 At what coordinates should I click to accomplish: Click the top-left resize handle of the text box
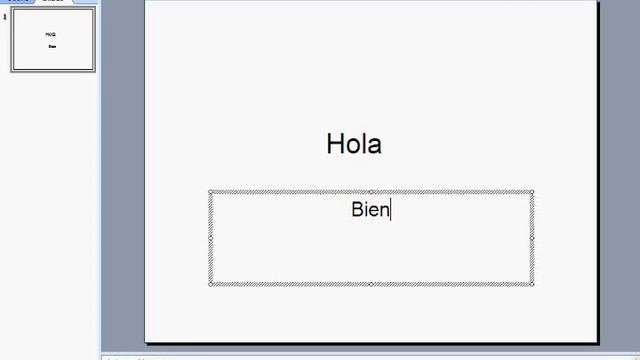[211, 192]
